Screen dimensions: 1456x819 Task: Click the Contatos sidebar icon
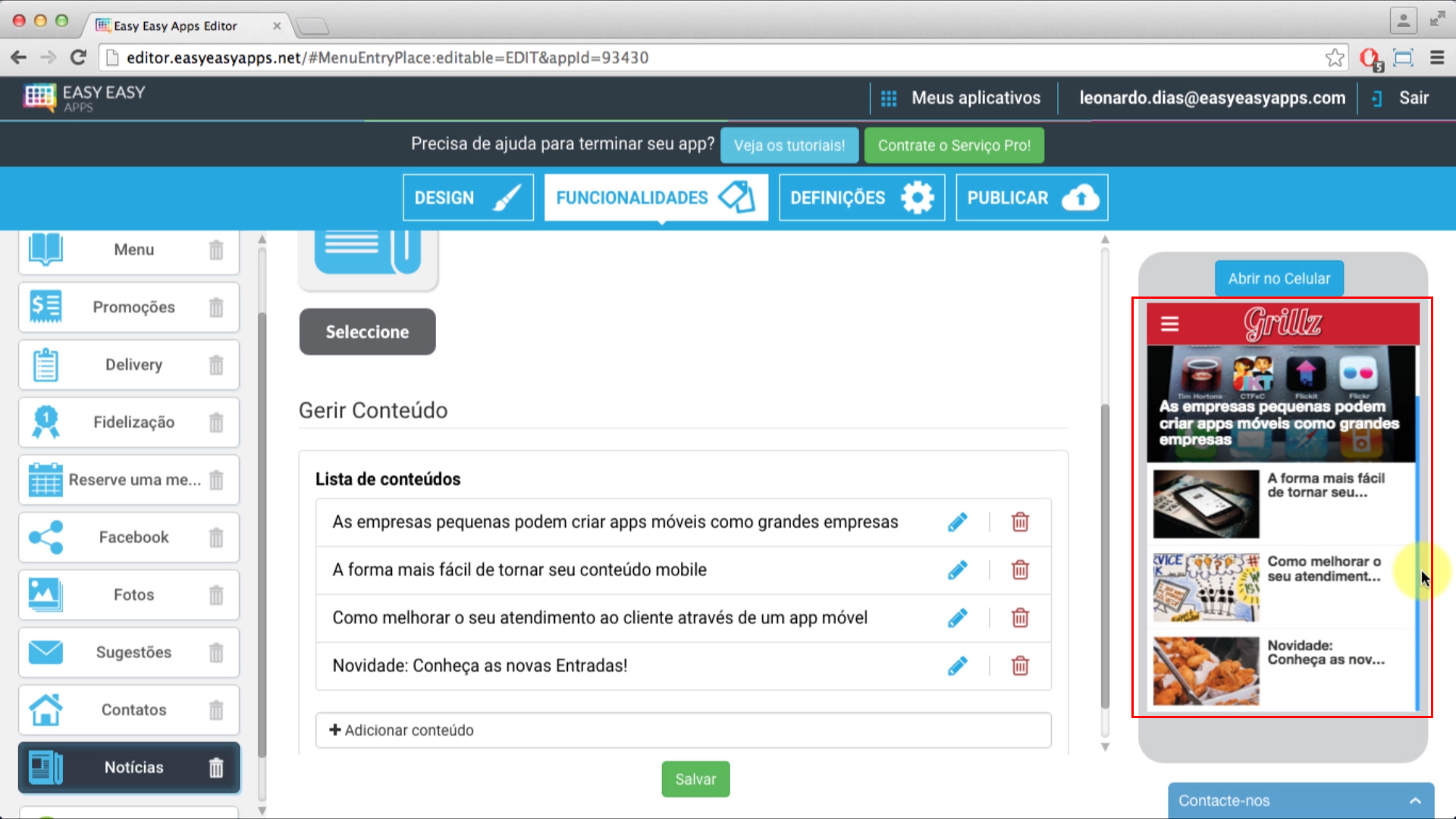coord(43,709)
